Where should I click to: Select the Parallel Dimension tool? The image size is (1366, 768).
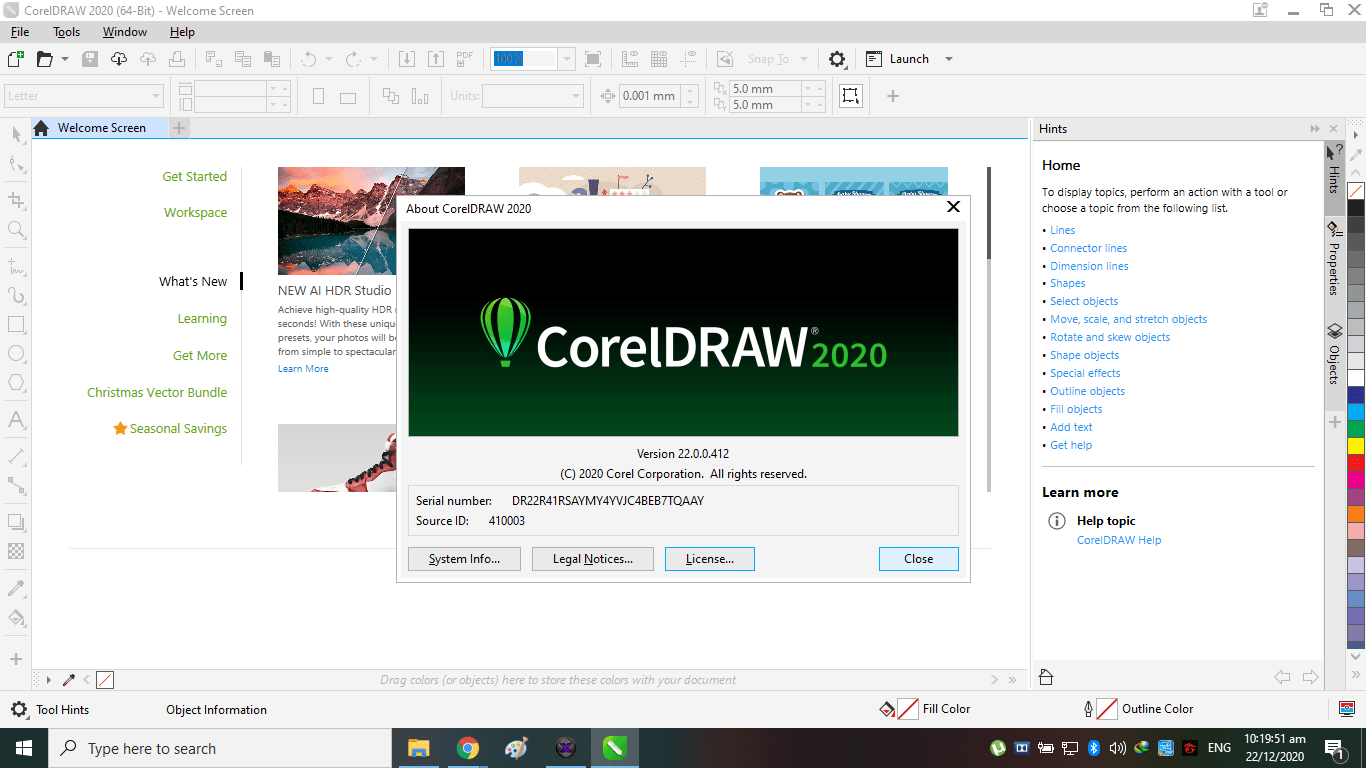pyautogui.click(x=16, y=455)
